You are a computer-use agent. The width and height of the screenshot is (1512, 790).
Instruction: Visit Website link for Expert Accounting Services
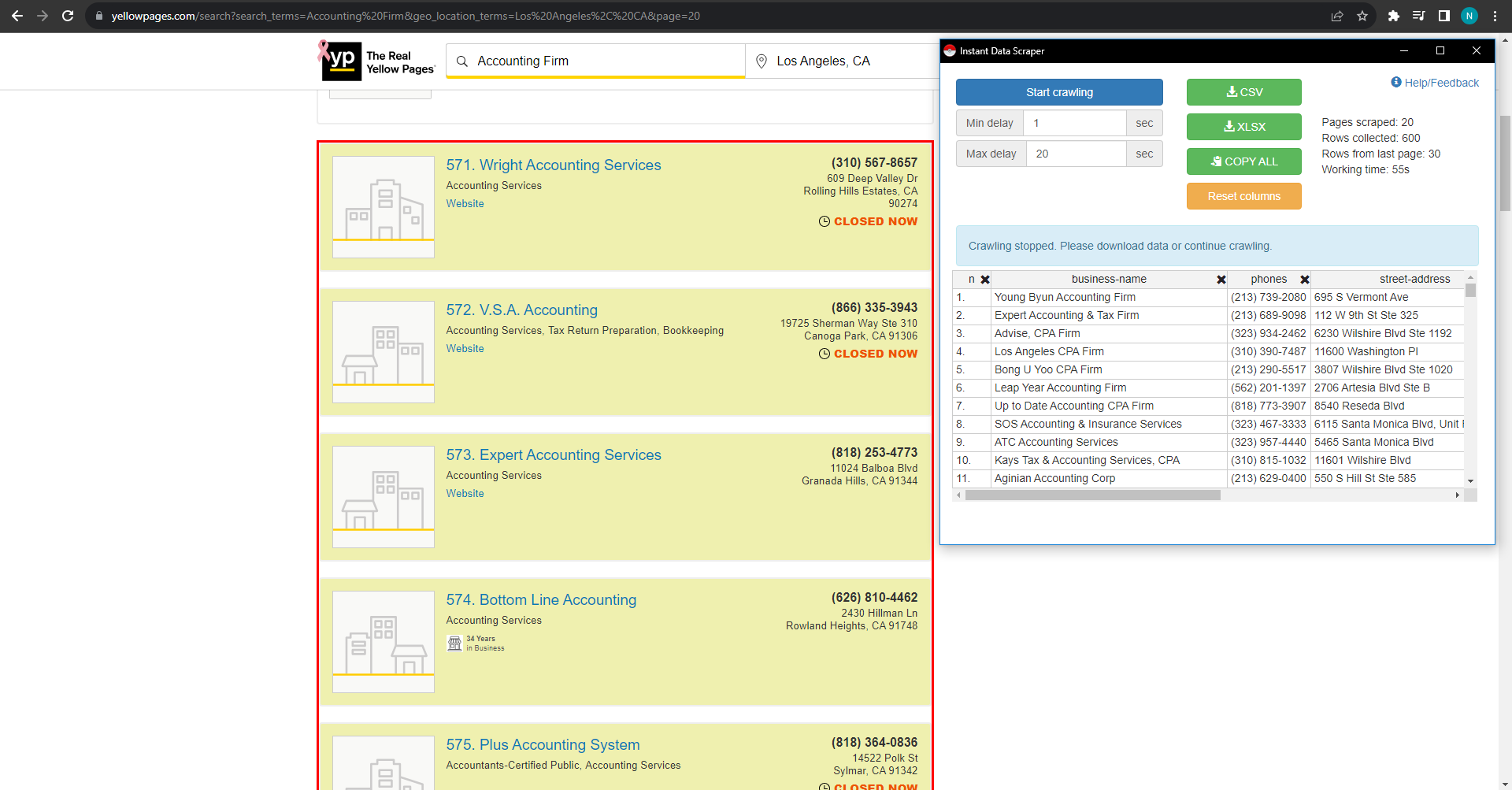[x=465, y=494]
